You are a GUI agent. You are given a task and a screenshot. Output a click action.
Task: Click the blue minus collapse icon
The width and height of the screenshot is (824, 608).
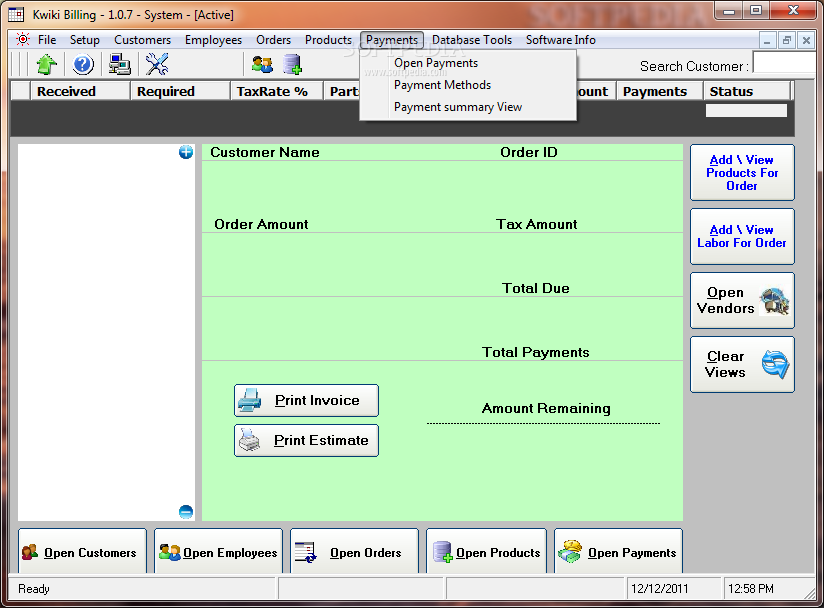[186, 512]
